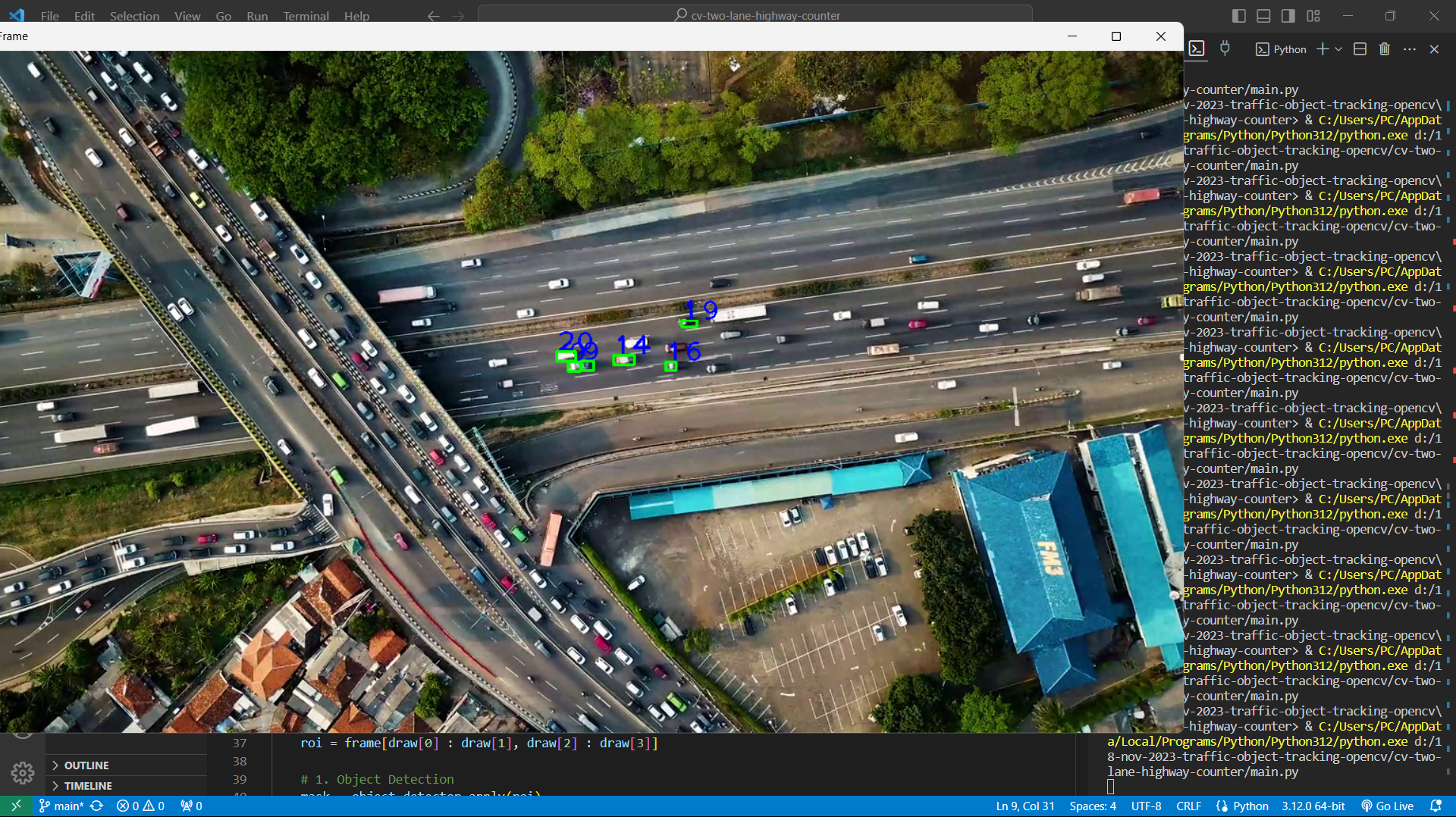Toggle the secondary side bar

pos(1288,16)
